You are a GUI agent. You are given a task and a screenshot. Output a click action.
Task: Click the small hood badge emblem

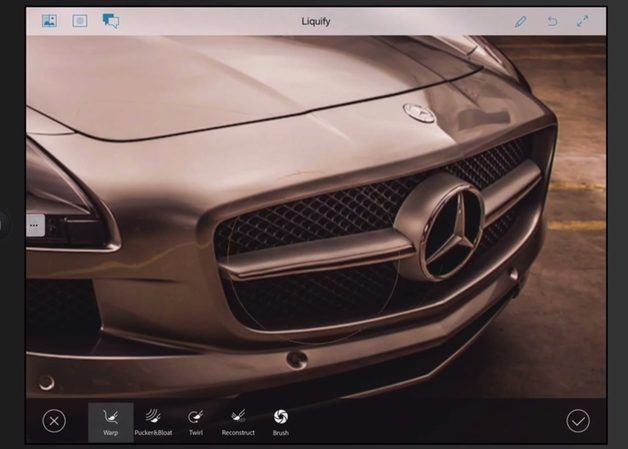pyautogui.click(x=419, y=113)
